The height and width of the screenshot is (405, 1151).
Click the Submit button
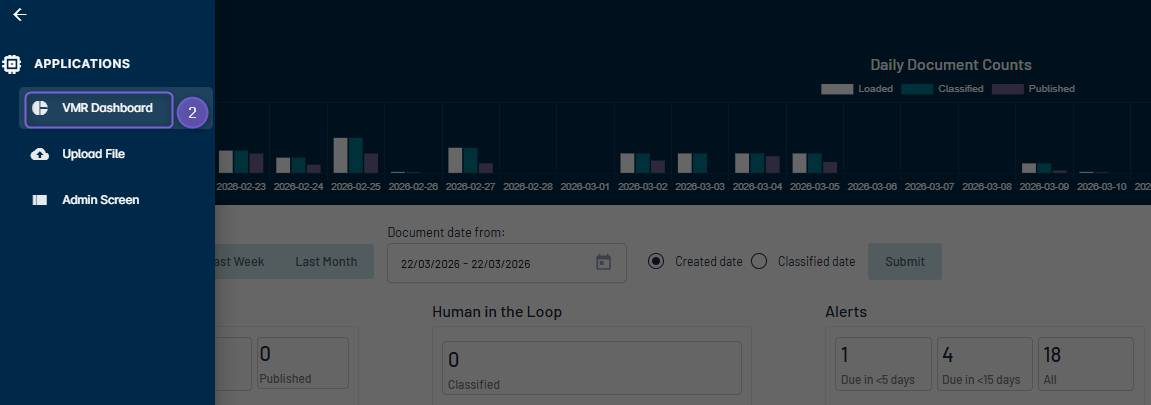coord(904,262)
